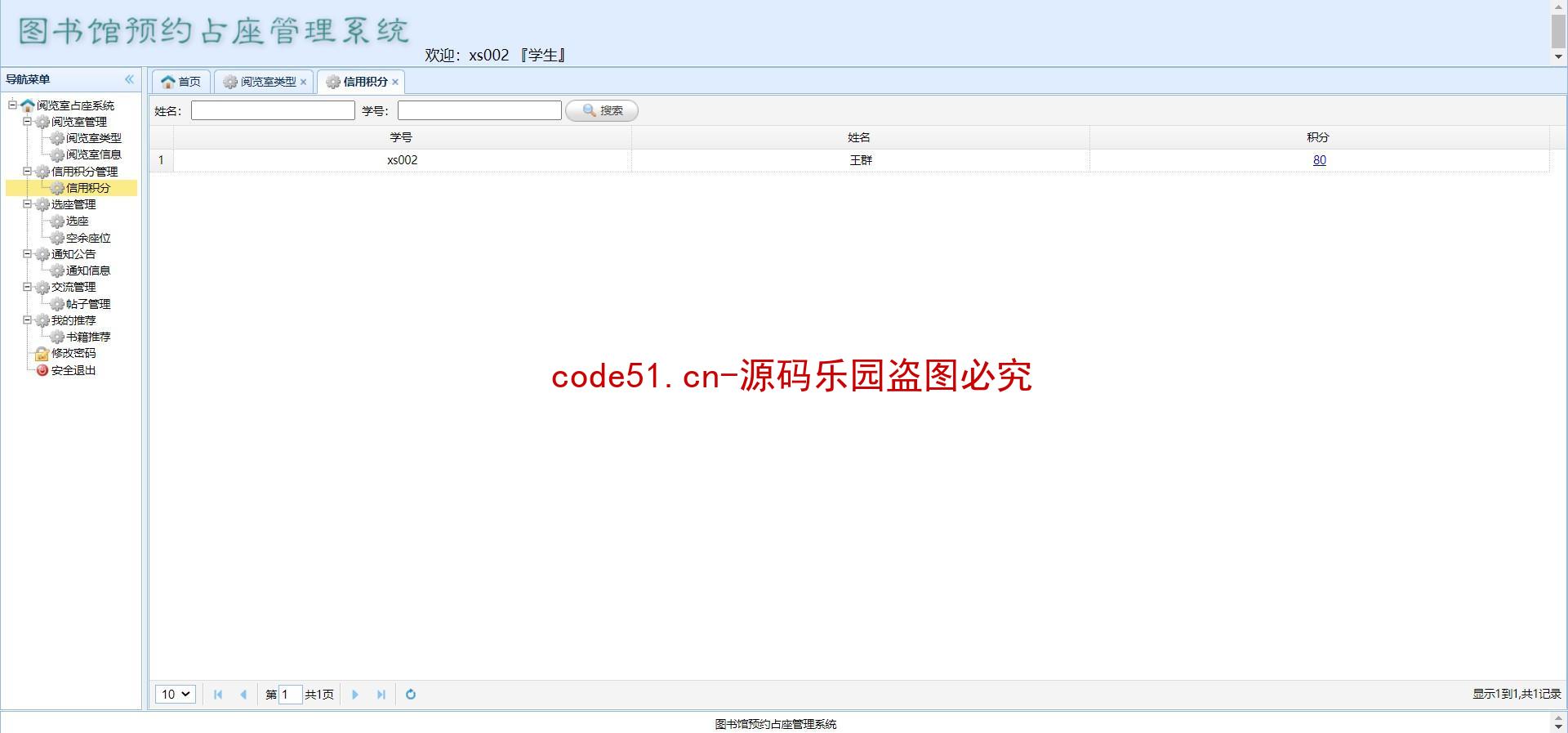1568x733 pixels.
Task: Select 信用积分 in the navigation tree
Action: click(88, 188)
